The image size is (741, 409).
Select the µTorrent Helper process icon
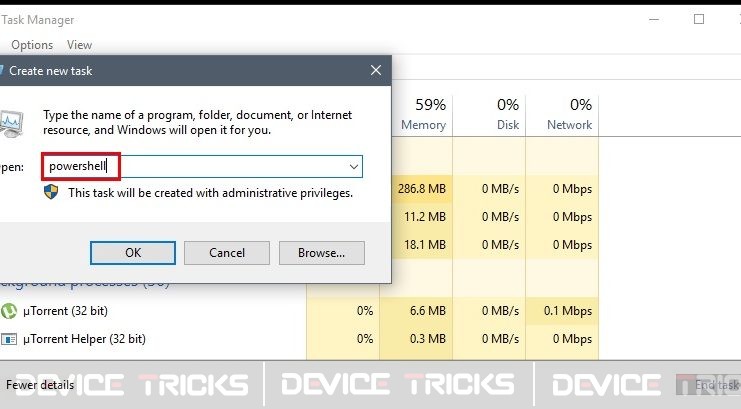pos(9,339)
